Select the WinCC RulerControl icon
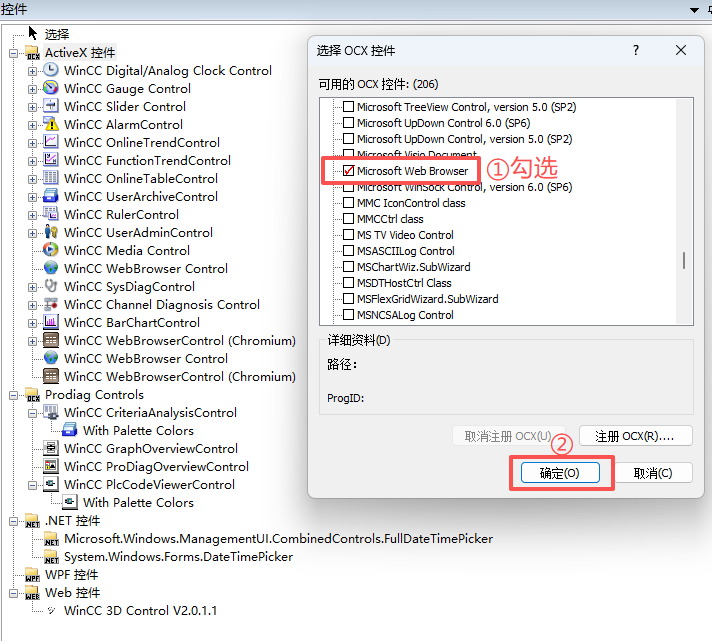The image size is (712, 641). (50, 214)
